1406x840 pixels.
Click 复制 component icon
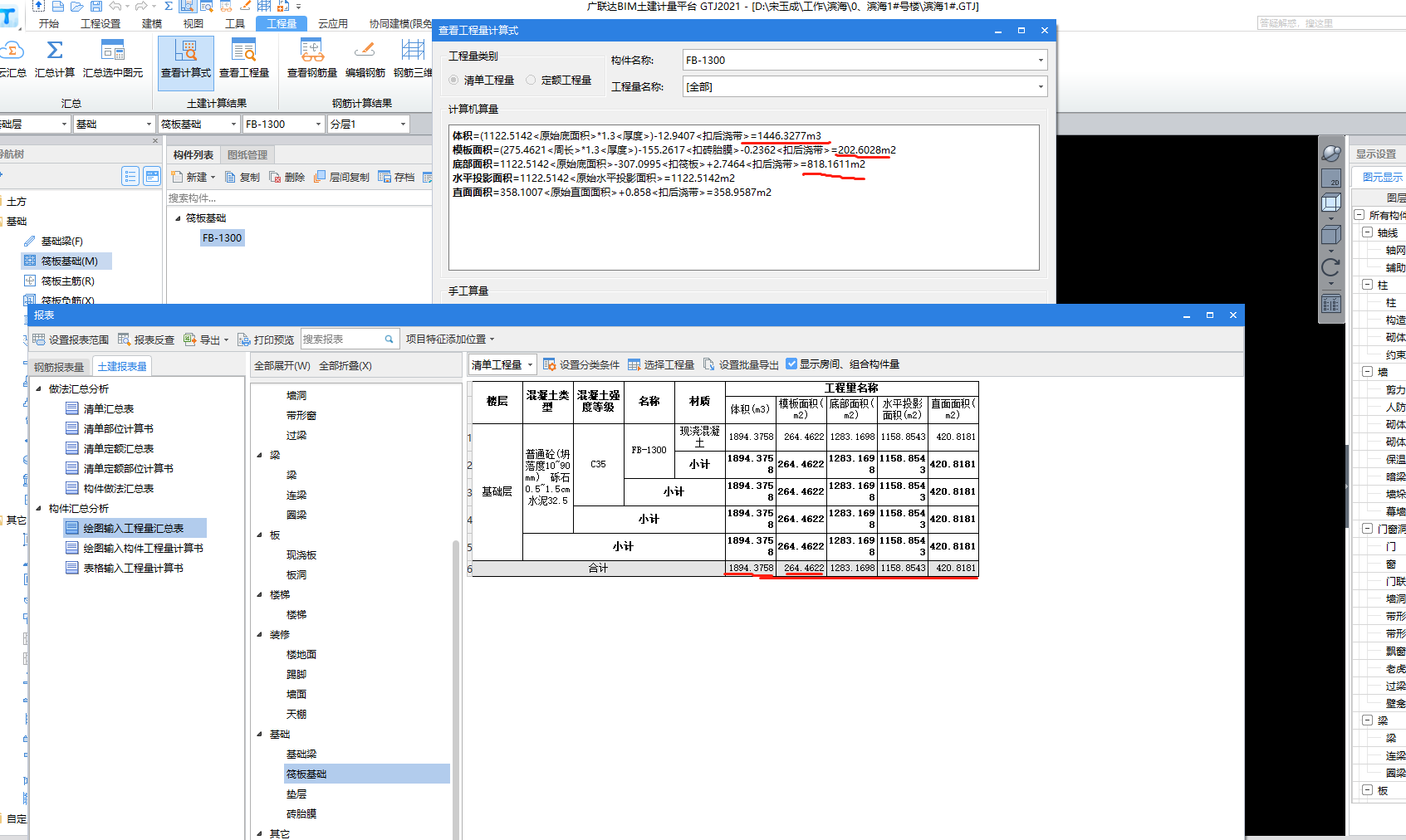230,177
